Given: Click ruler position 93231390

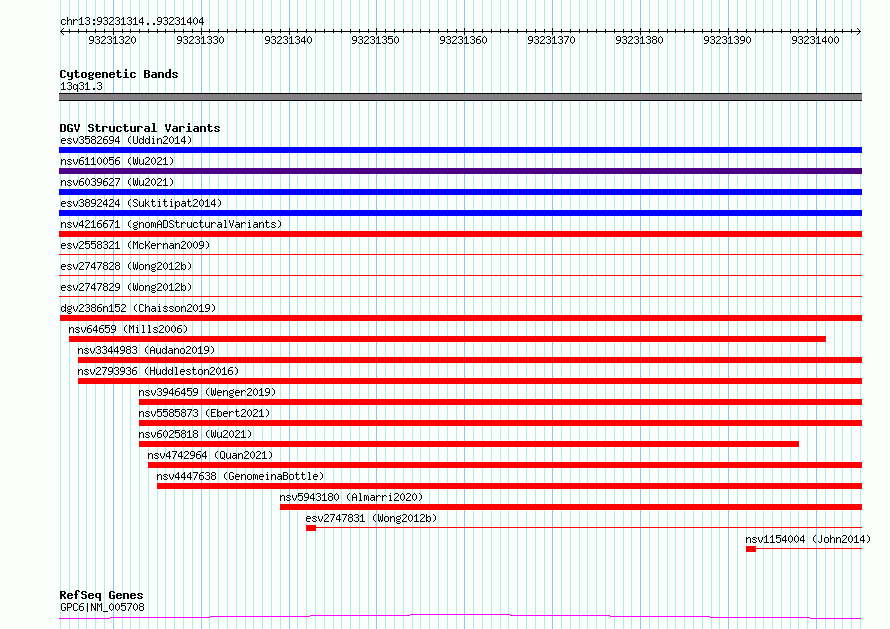Looking at the screenshot, I should (x=727, y=40).
